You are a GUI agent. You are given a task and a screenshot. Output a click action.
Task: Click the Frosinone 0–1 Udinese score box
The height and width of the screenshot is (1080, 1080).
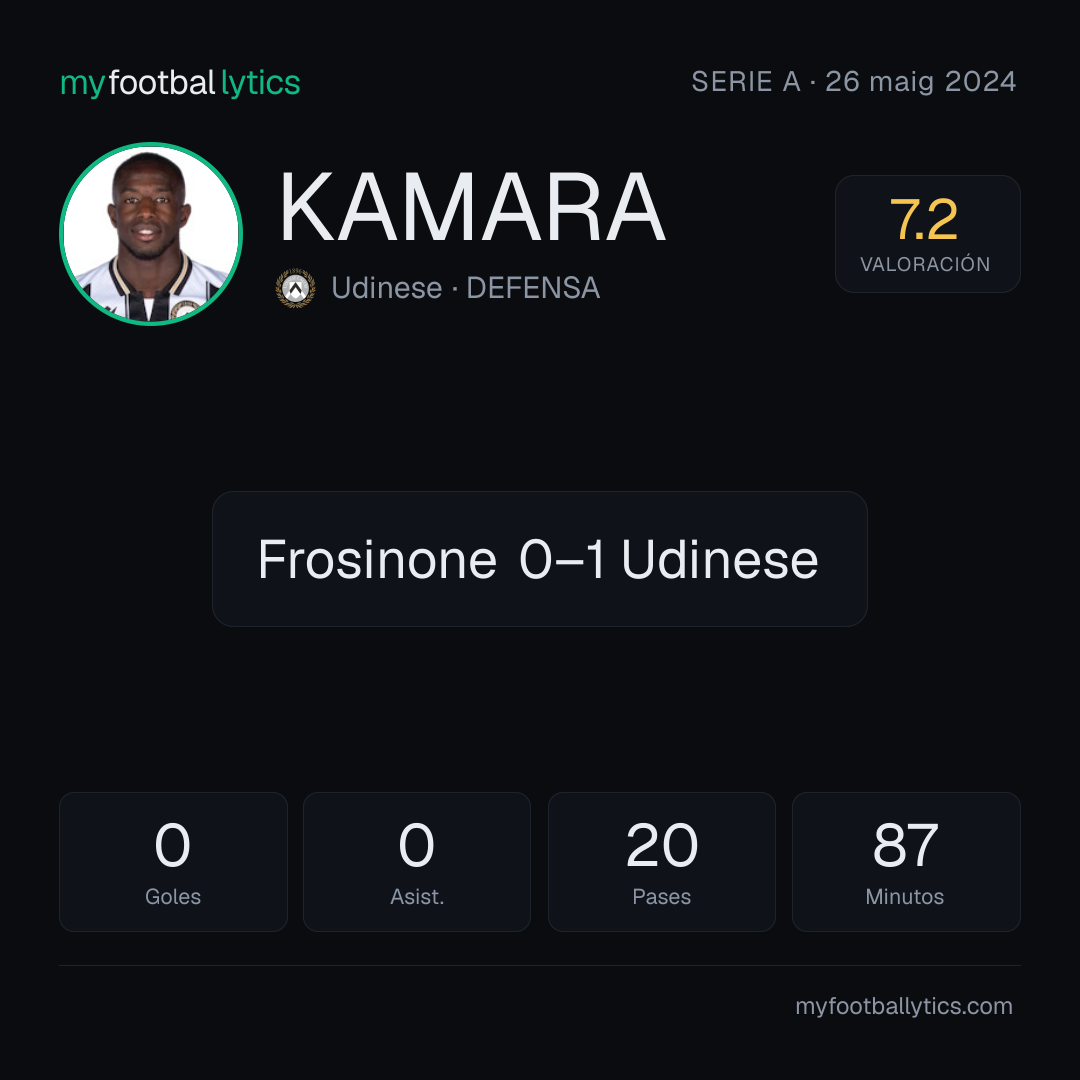pyautogui.click(x=539, y=559)
